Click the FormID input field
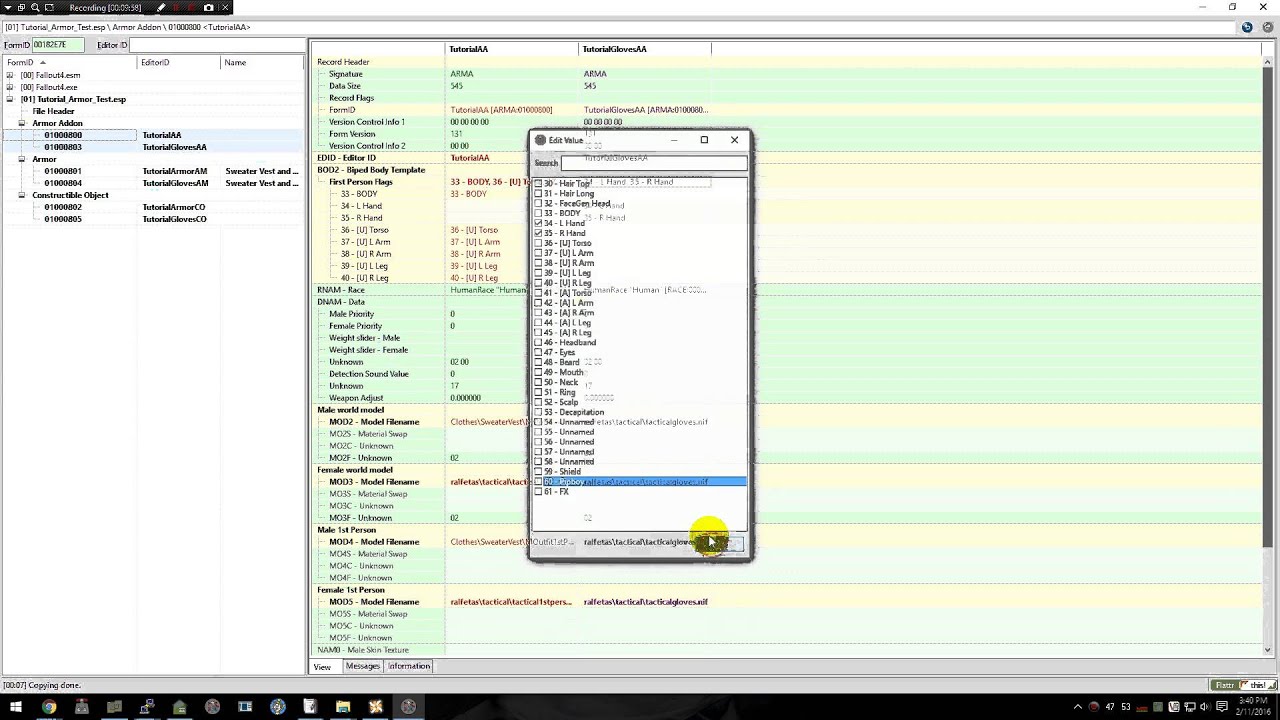The image size is (1280, 720). click(x=56, y=45)
